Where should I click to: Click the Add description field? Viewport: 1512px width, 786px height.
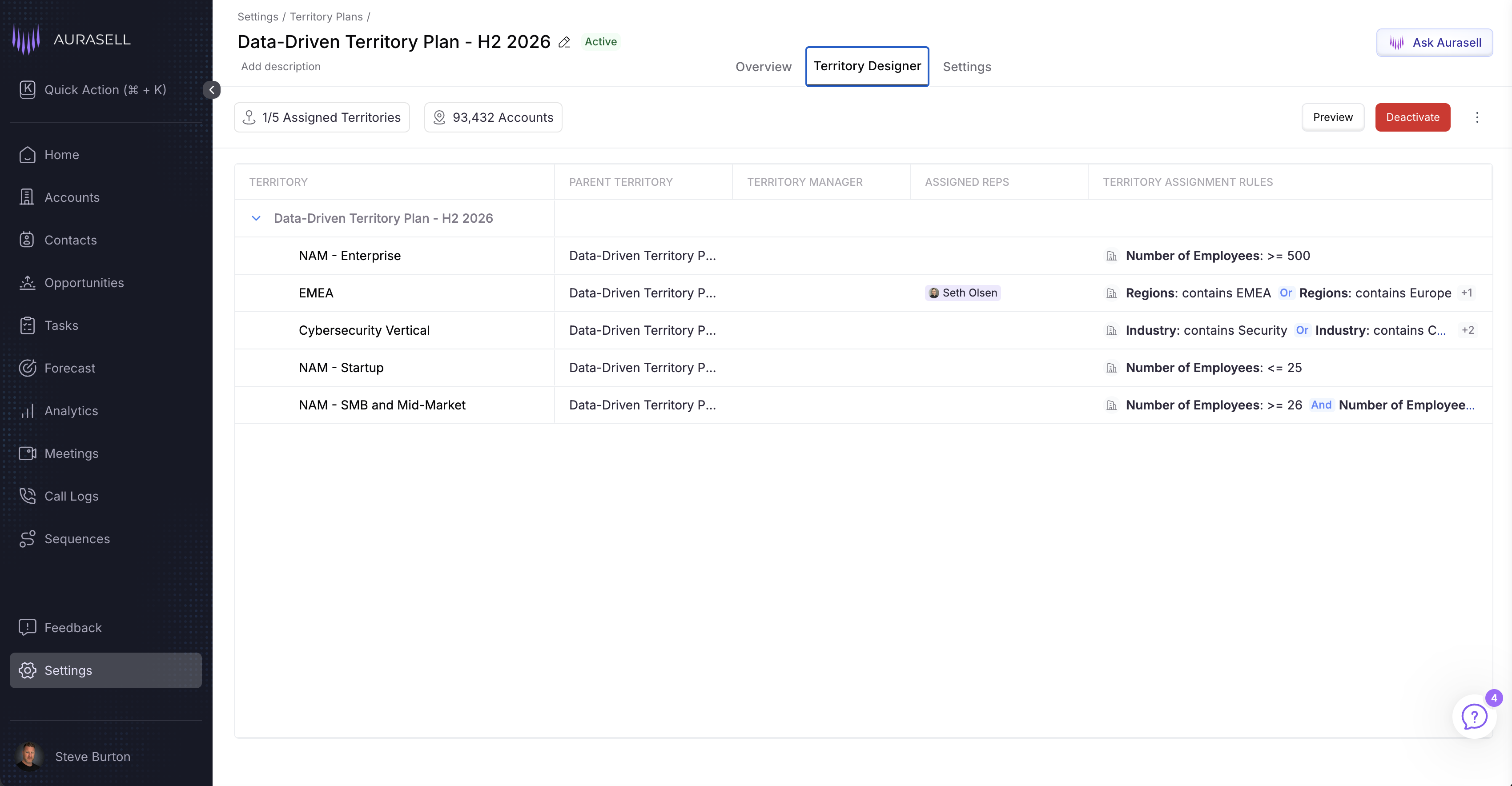(281, 66)
